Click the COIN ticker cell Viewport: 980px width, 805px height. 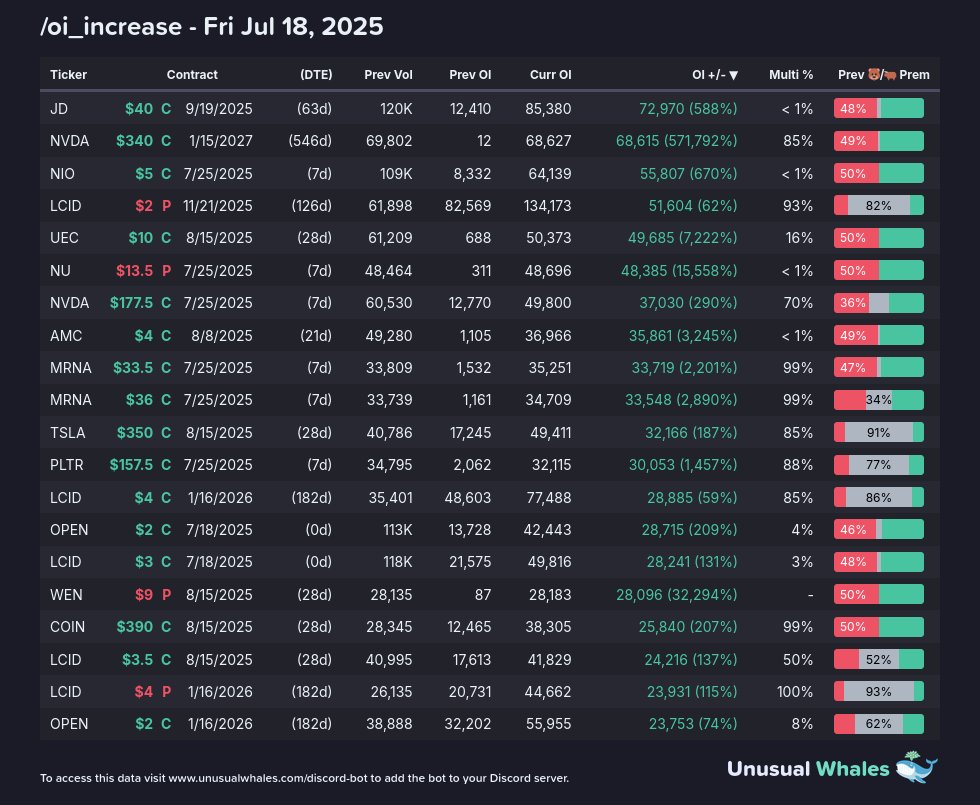pos(68,626)
